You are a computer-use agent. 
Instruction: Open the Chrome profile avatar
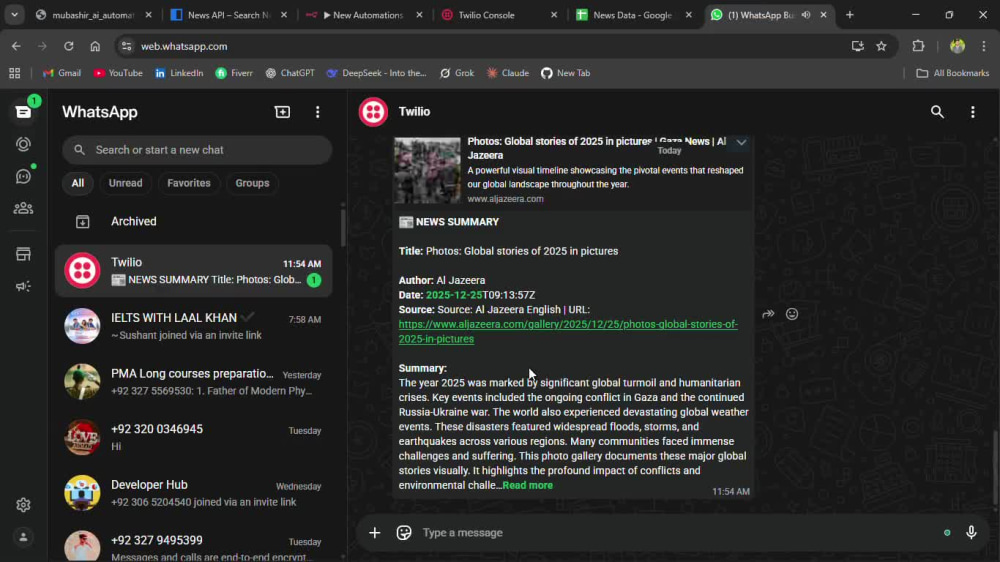point(957,46)
